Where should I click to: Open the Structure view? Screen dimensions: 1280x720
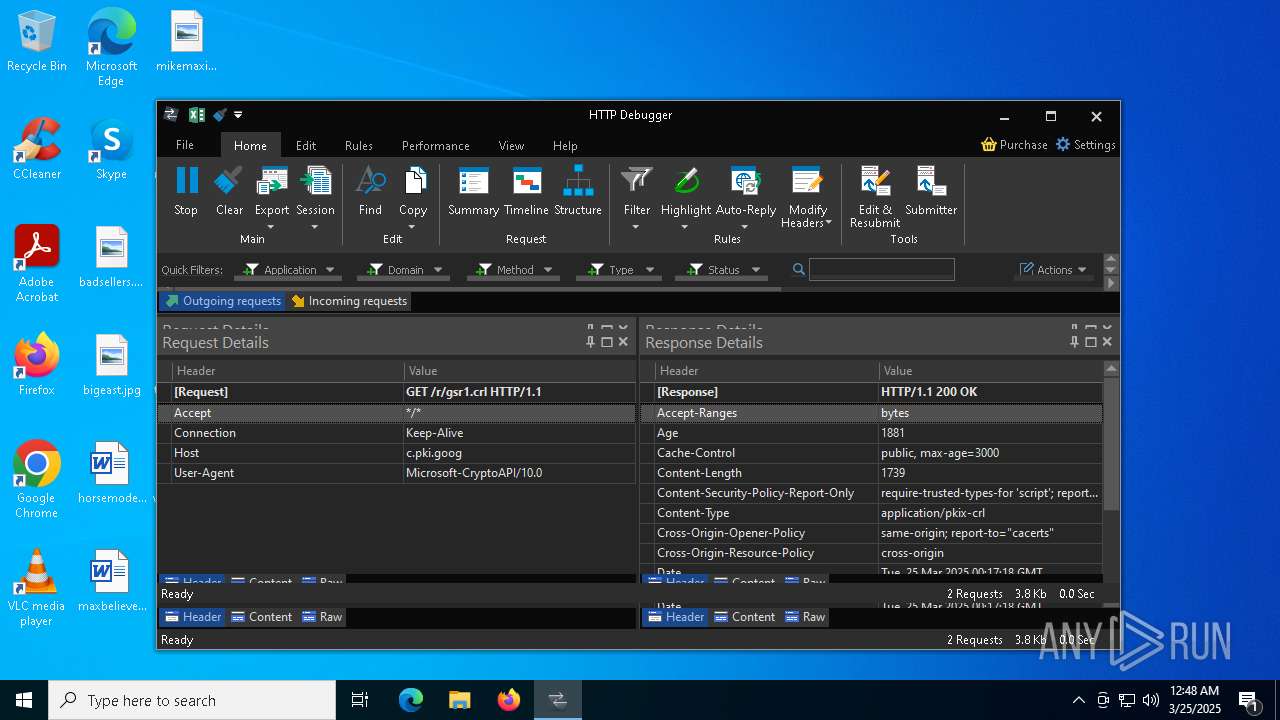(578, 191)
